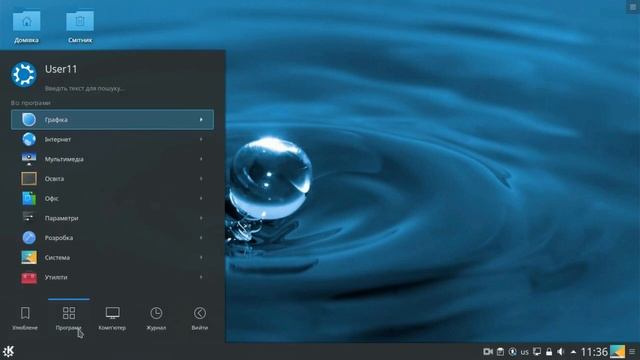
Task: Open the Графіка category
Action: [112, 120]
